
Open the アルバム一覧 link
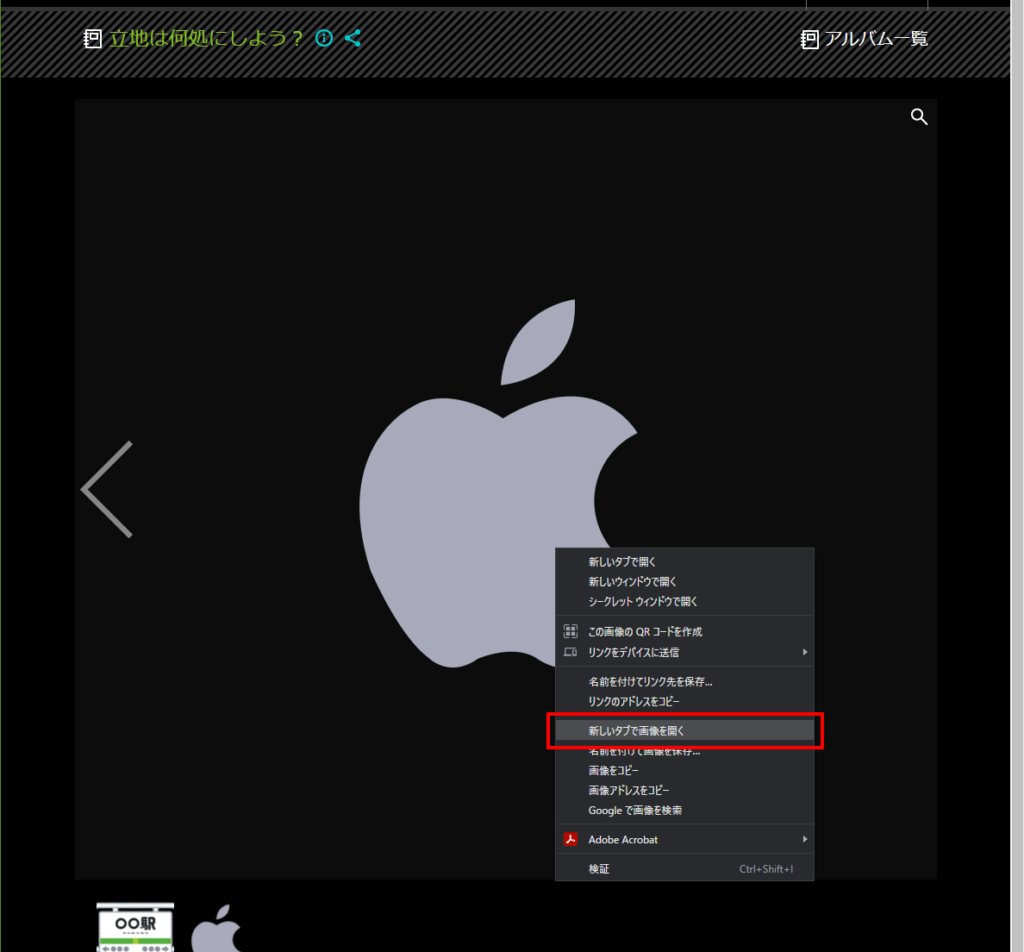coord(876,39)
